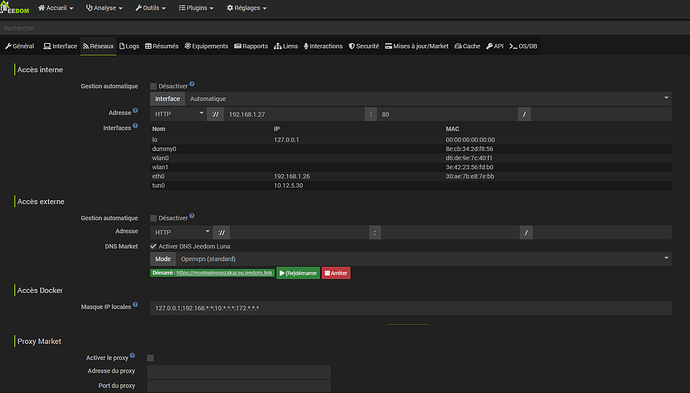This screenshot has width=690, height=393.
Task: Click the (Re)démarrer button
Action: tap(298, 273)
